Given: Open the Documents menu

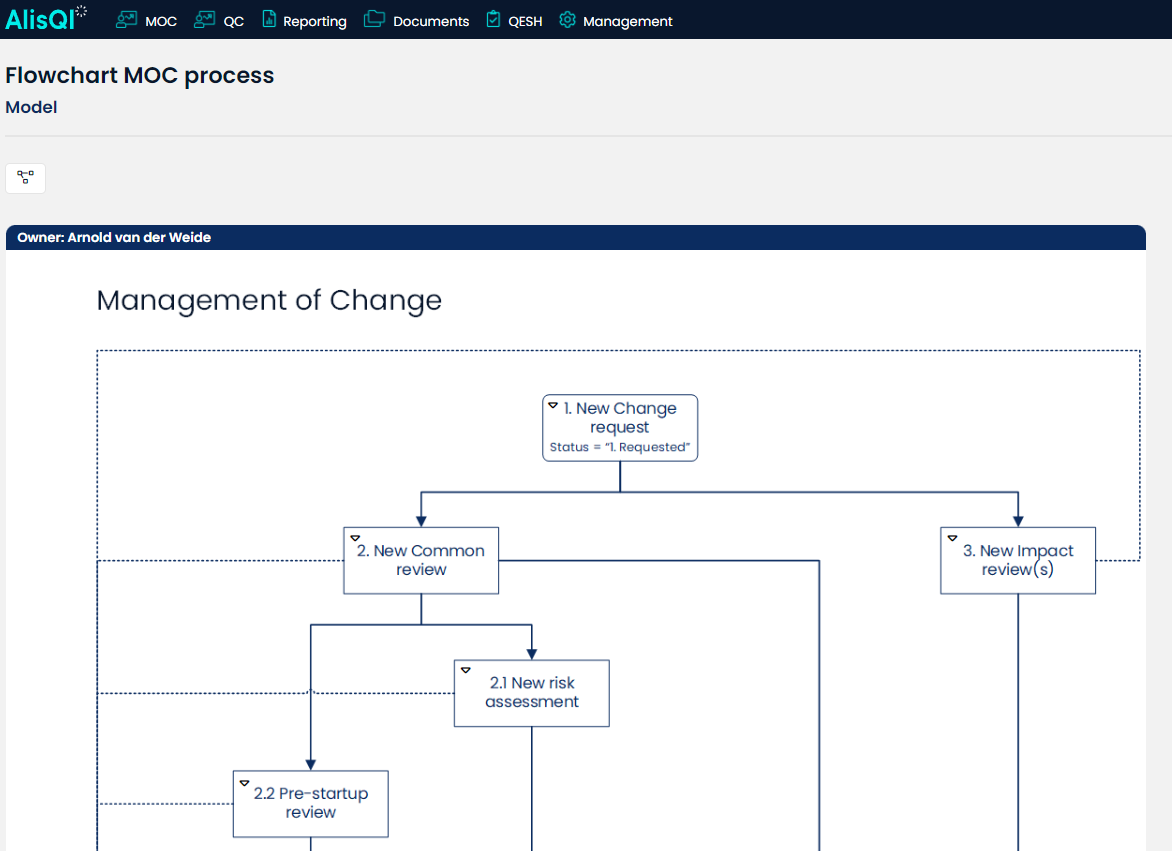Looking at the screenshot, I should coord(429,20).
